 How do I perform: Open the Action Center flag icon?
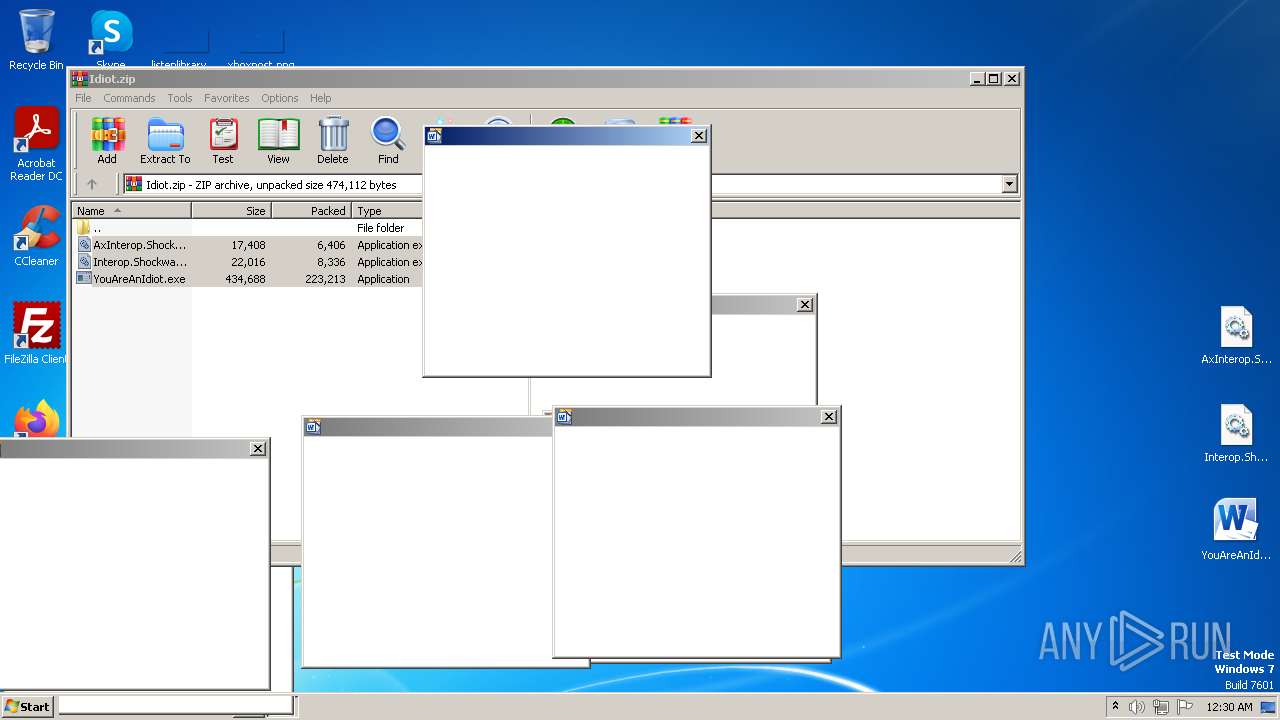pyautogui.click(x=1185, y=707)
